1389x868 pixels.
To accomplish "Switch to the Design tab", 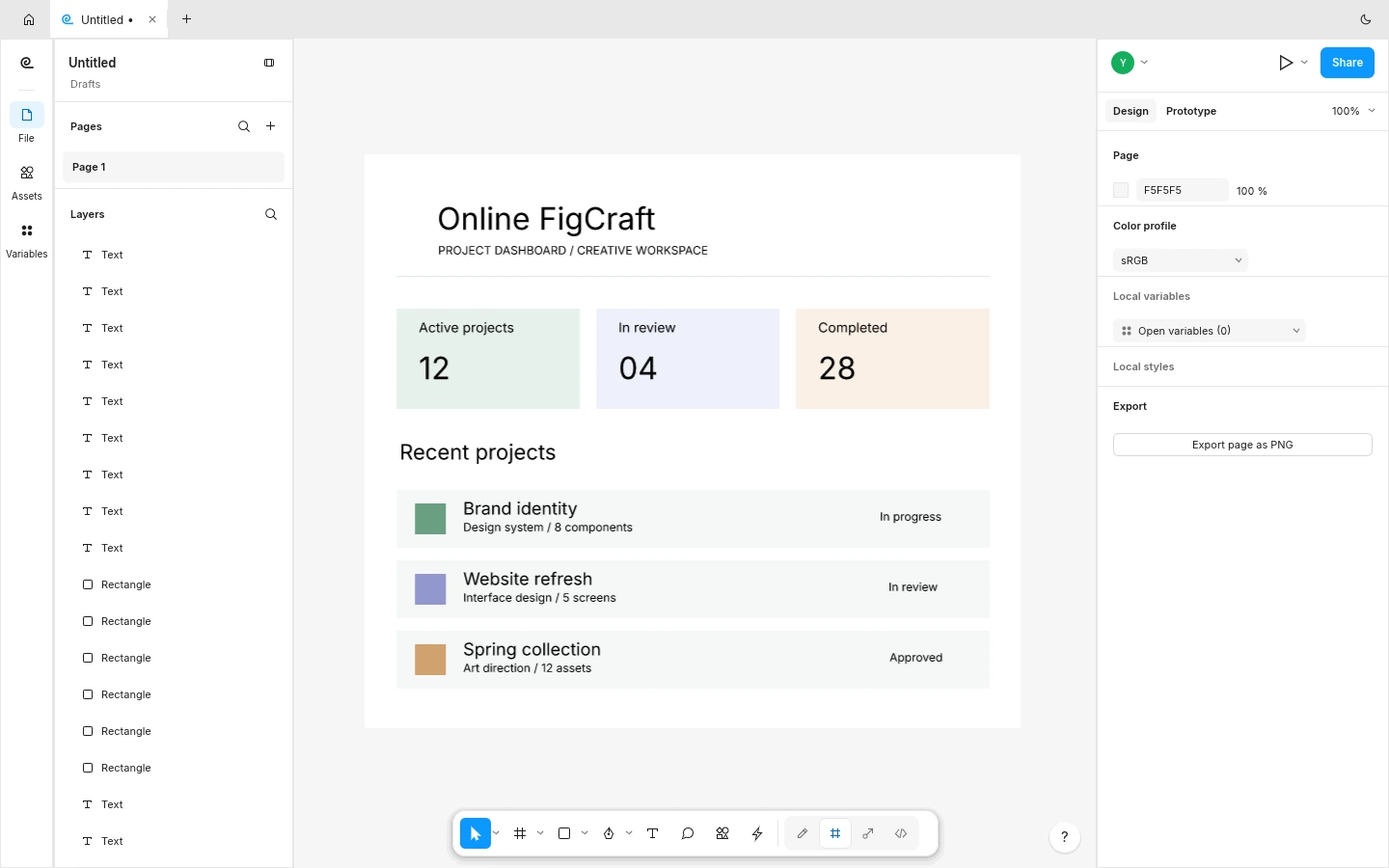I will pyautogui.click(x=1130, y=111).
